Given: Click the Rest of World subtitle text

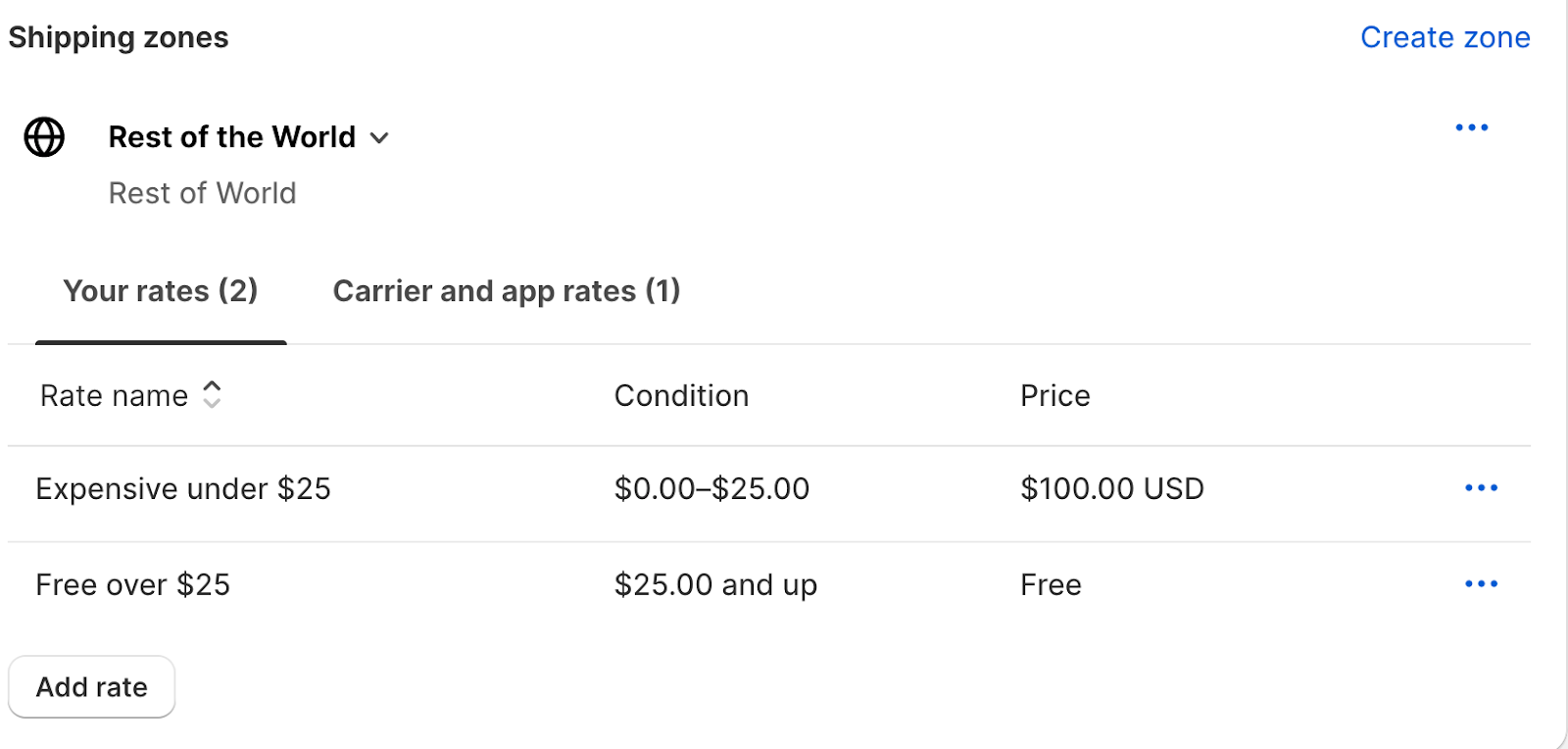Looking at the screenshot, I should click(x=203, y=193).
